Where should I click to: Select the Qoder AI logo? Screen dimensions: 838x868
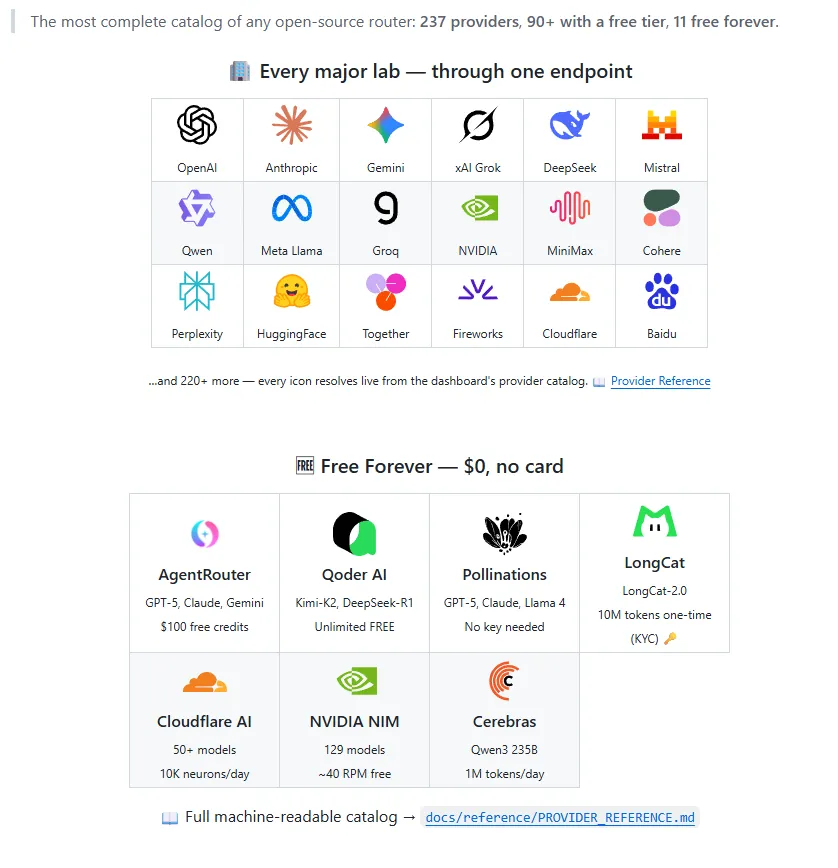tap(354, 534)
